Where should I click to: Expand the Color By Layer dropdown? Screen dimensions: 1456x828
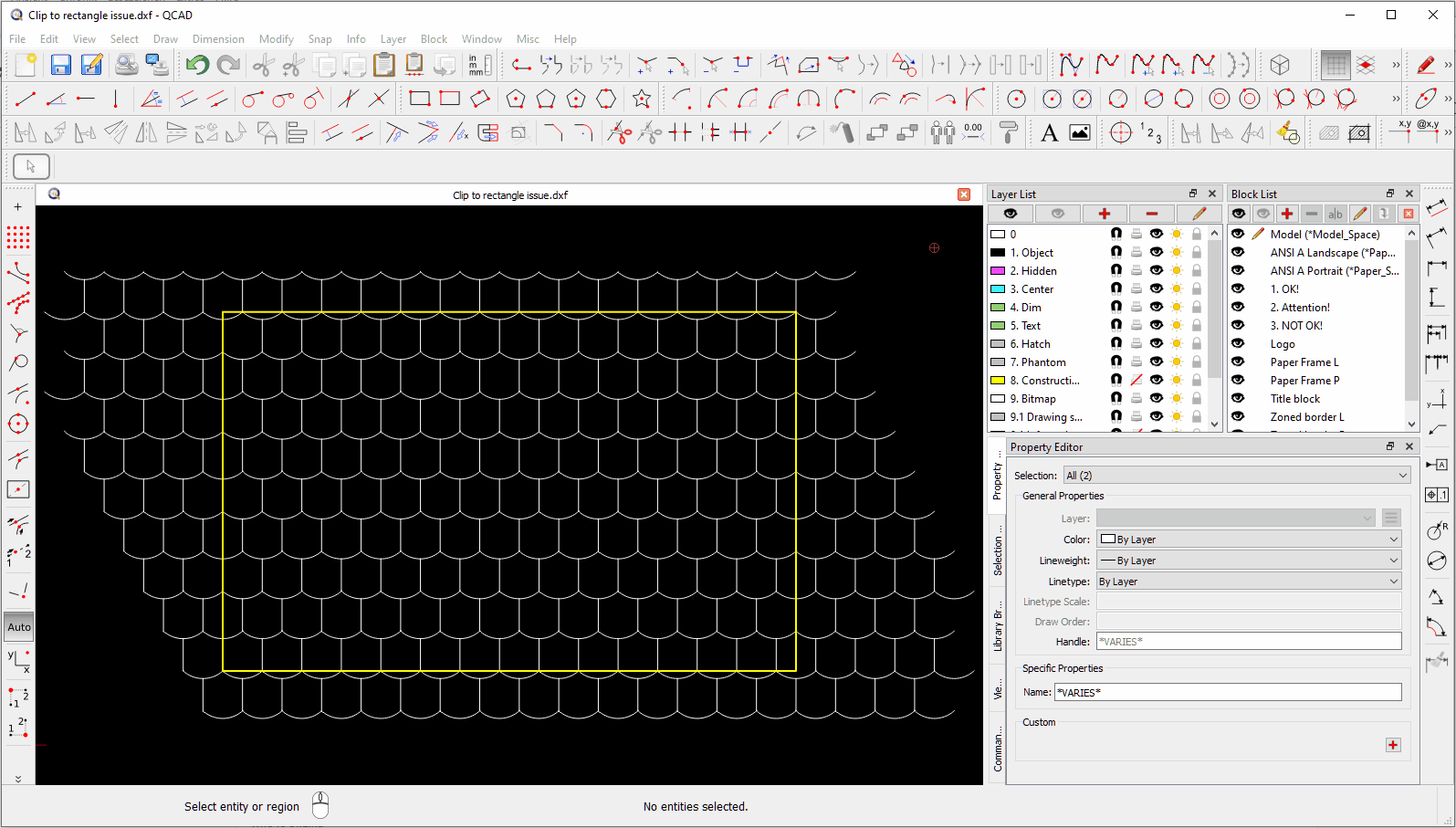click(1248, 540)
